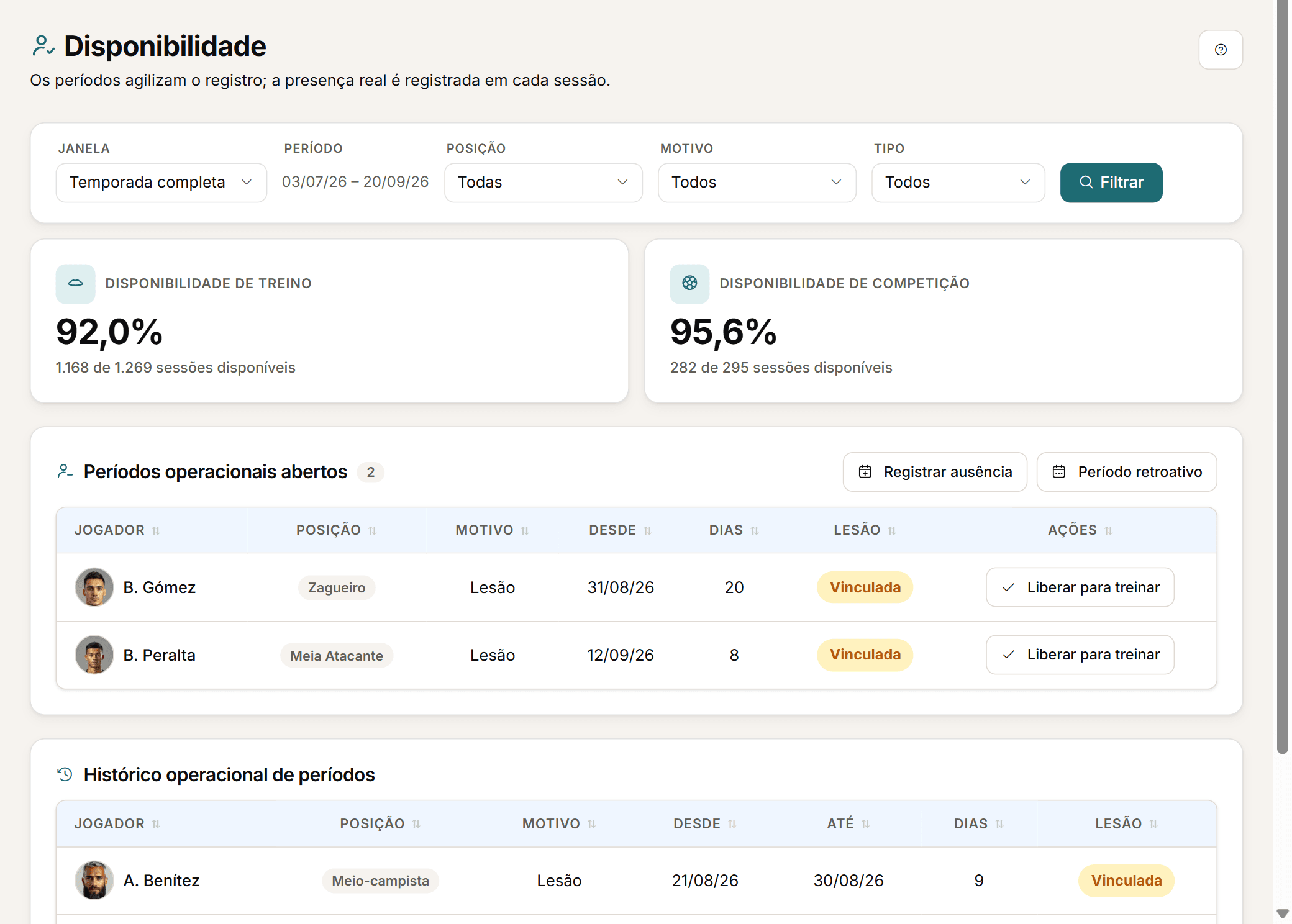Image resolution: width=1292 pixels, height=924 pixels.
Task: Click B. Gómez avatar photo
Action: pos(94,587)
